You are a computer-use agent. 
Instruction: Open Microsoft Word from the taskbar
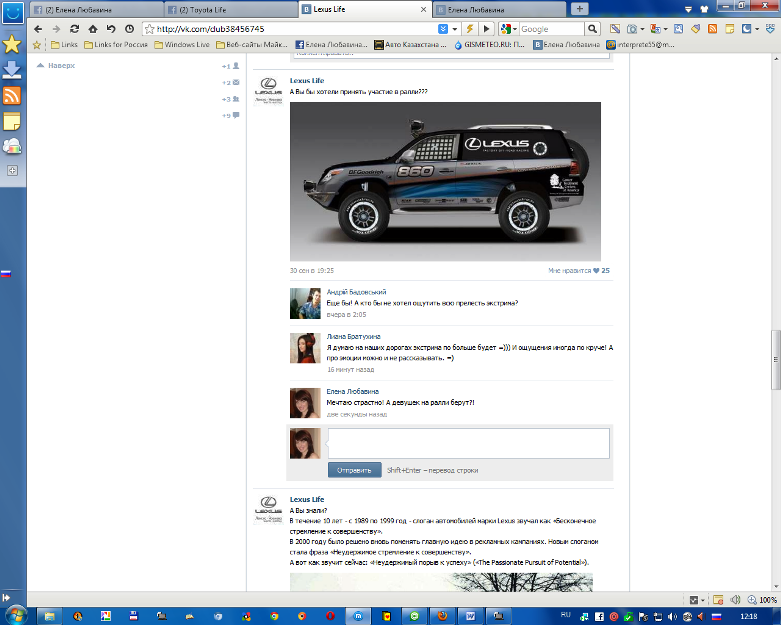(x=470, y=616)
